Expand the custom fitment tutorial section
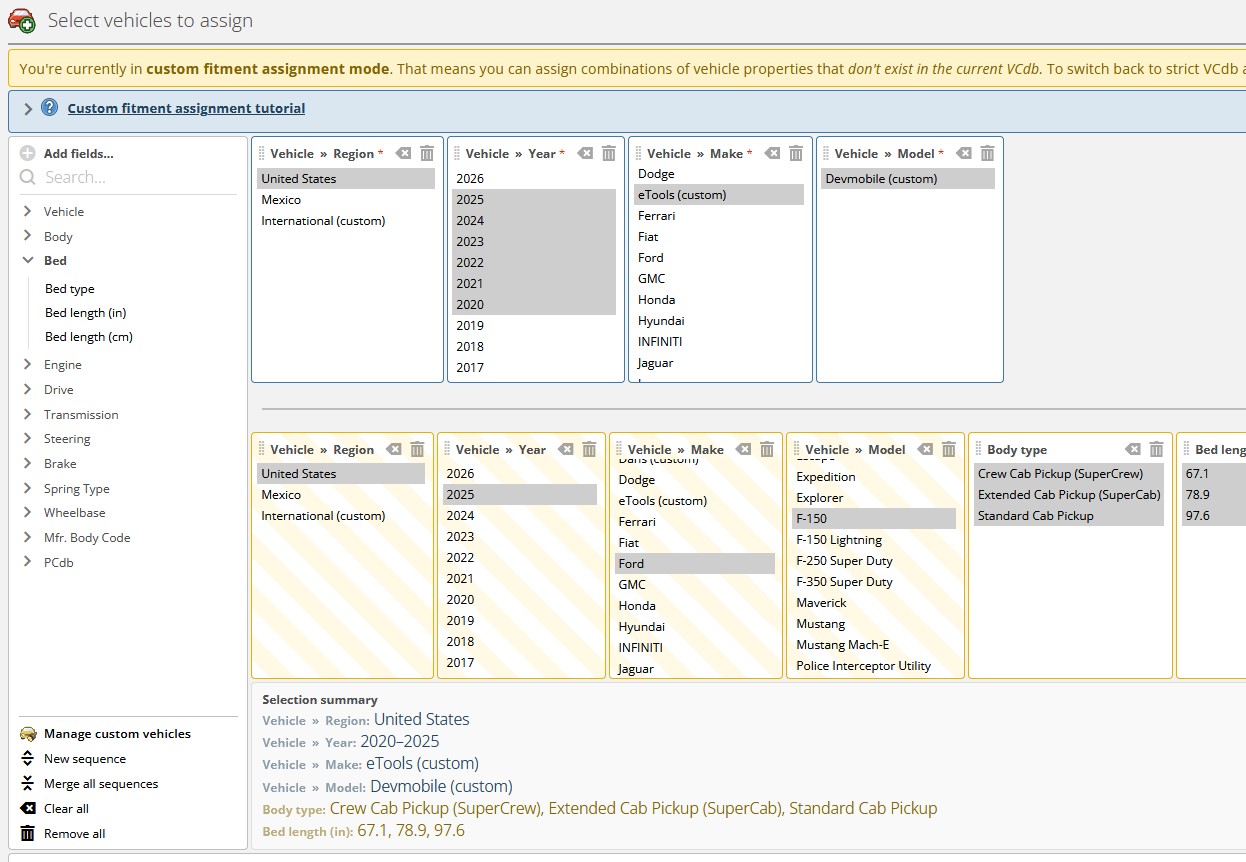The width and height of the screenshot is (1246, 862). 28,109
